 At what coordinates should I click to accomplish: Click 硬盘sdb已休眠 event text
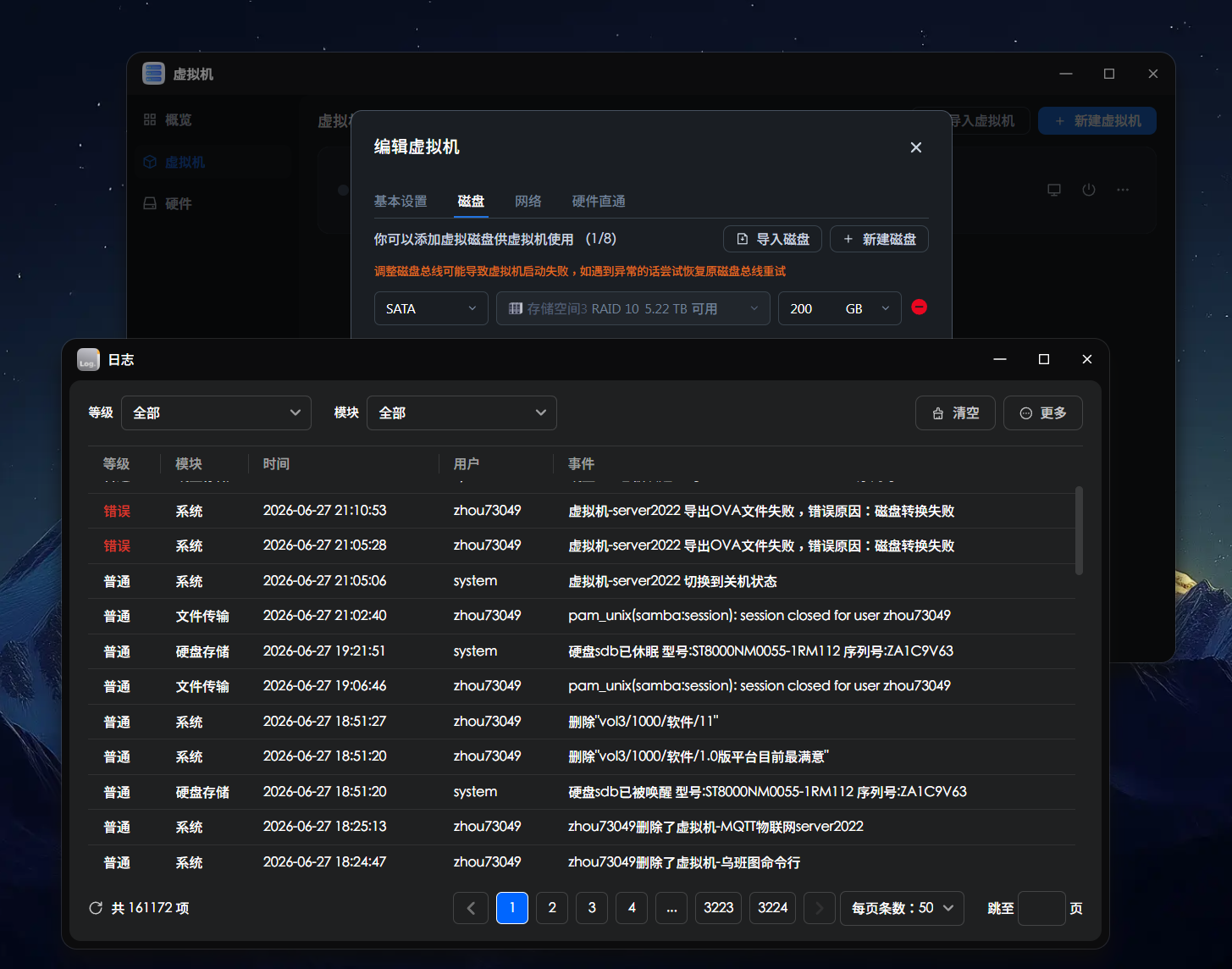(760, 651)
